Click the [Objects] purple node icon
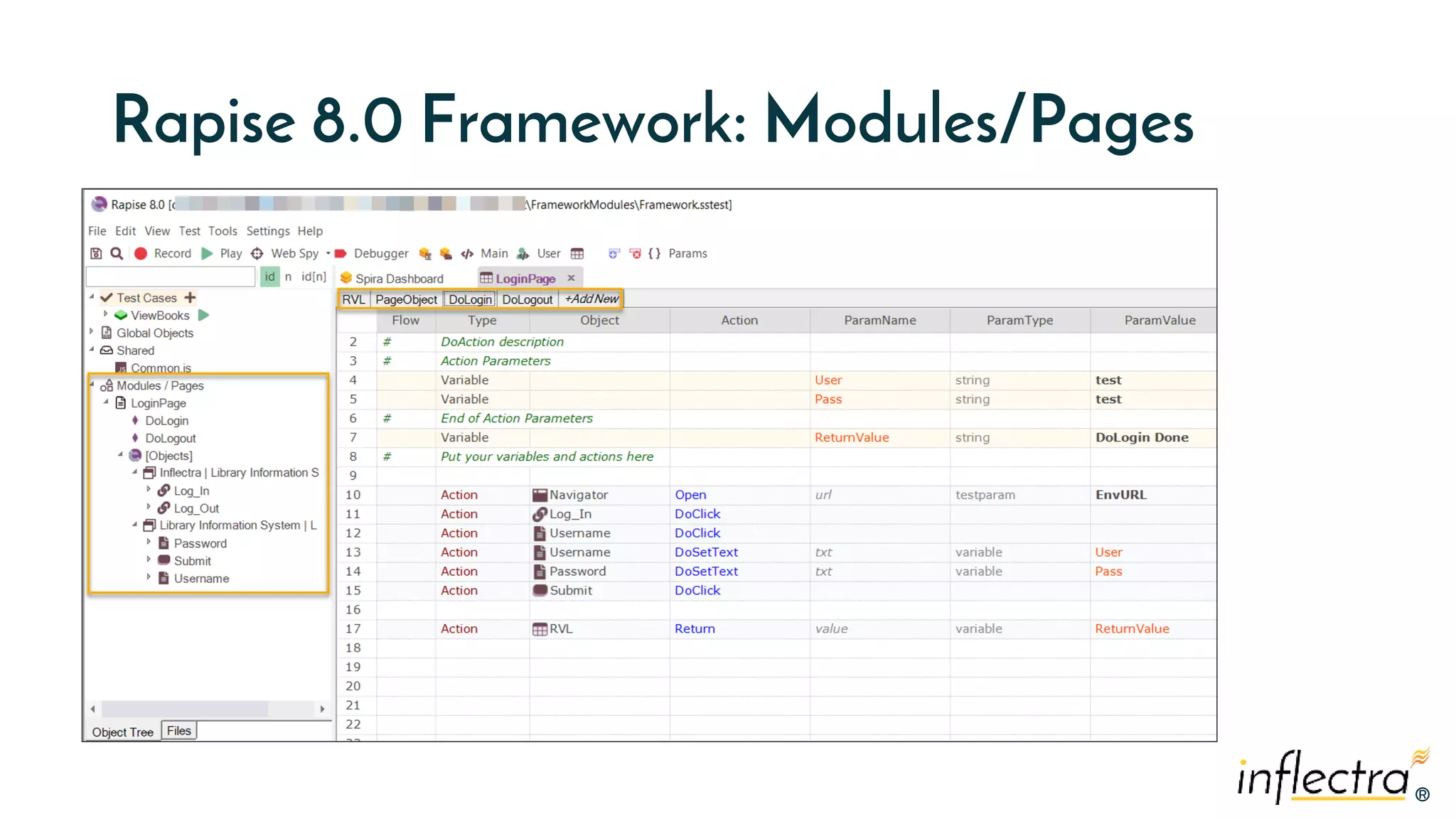 [x=135, y=455]
